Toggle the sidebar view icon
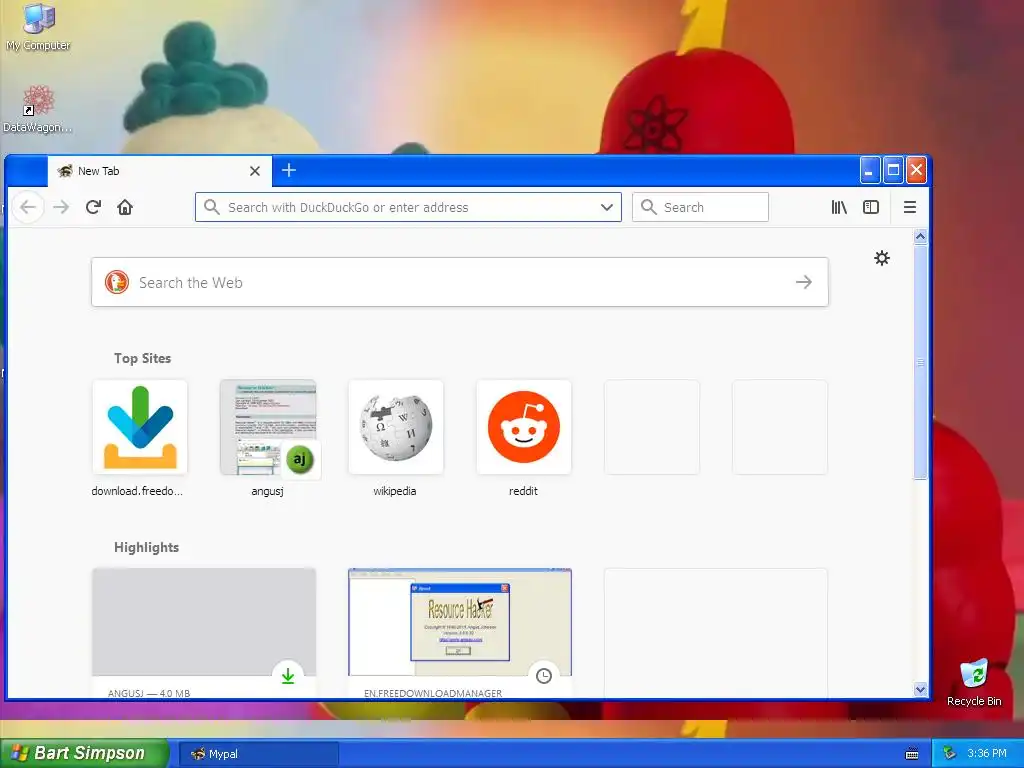Image resolution: width=1024 pixels, height=768 pixels. pos(871,207)
